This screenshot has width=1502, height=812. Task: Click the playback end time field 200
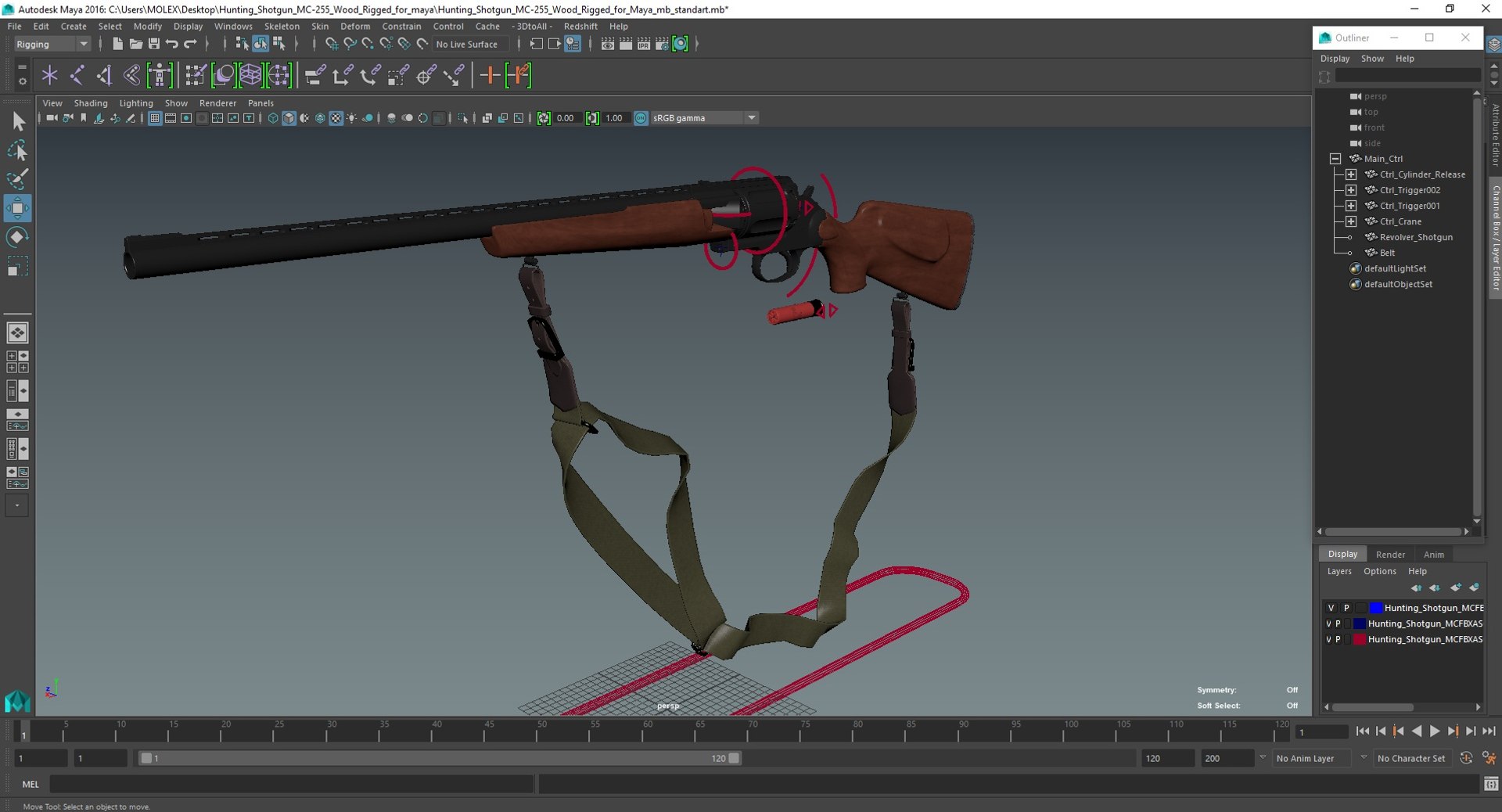[1227, 758]
